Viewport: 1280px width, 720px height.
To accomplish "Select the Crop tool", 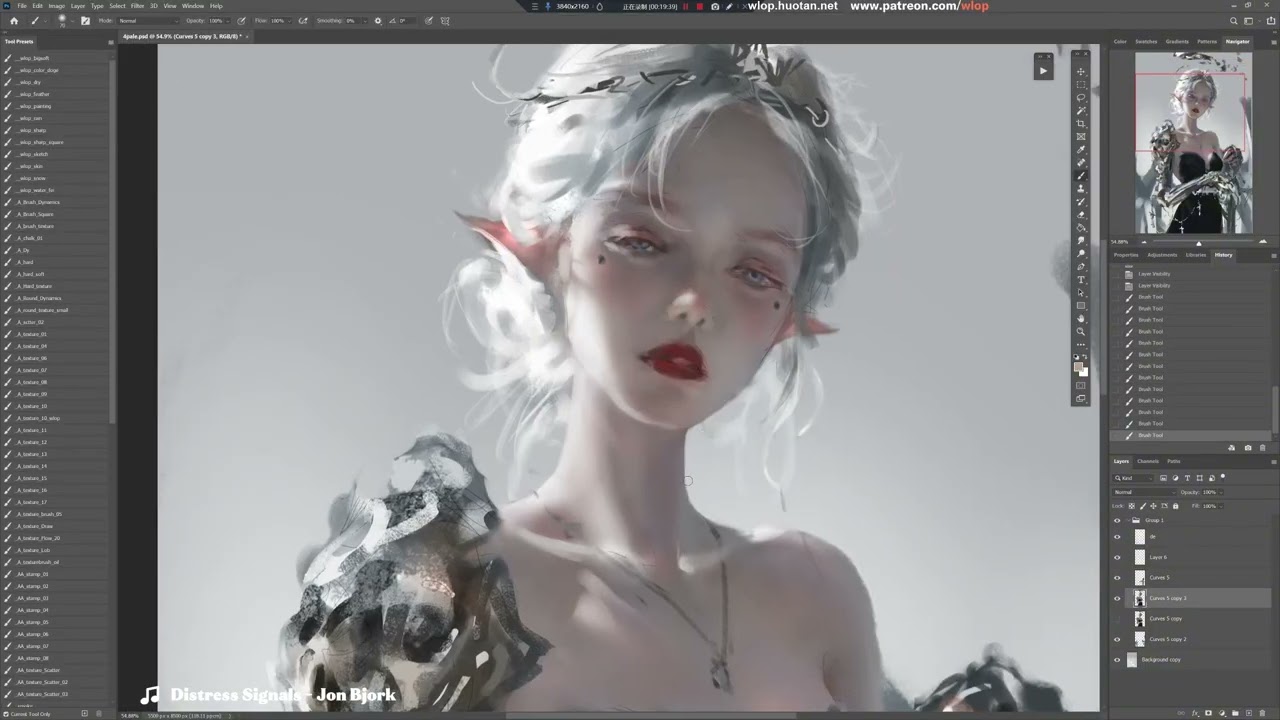I will click(1081, 124).
